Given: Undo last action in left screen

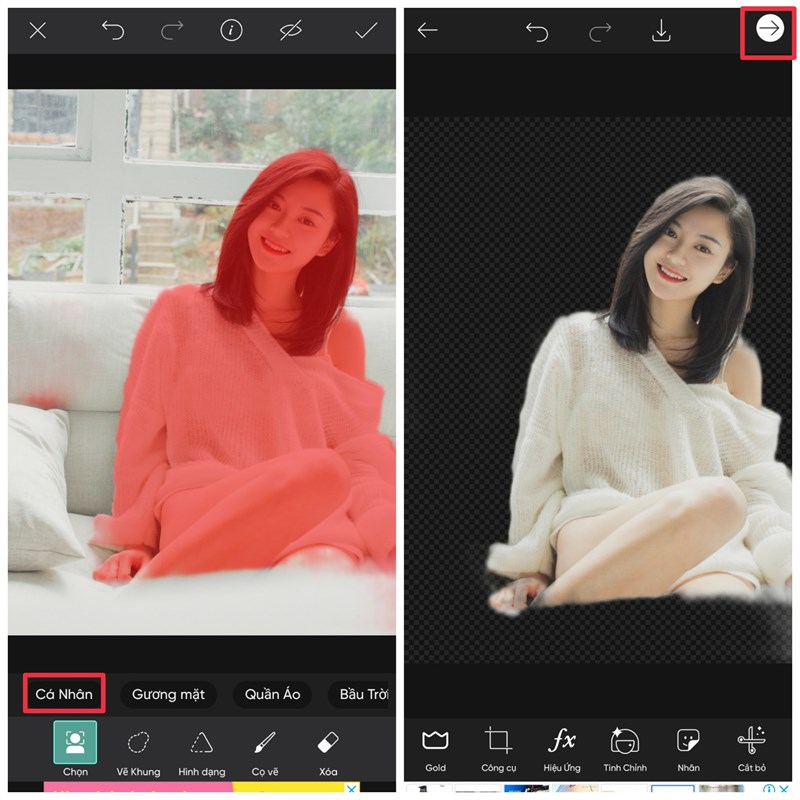Looking at the screenshot, I should pyautogui.click(x=113, y=31).
